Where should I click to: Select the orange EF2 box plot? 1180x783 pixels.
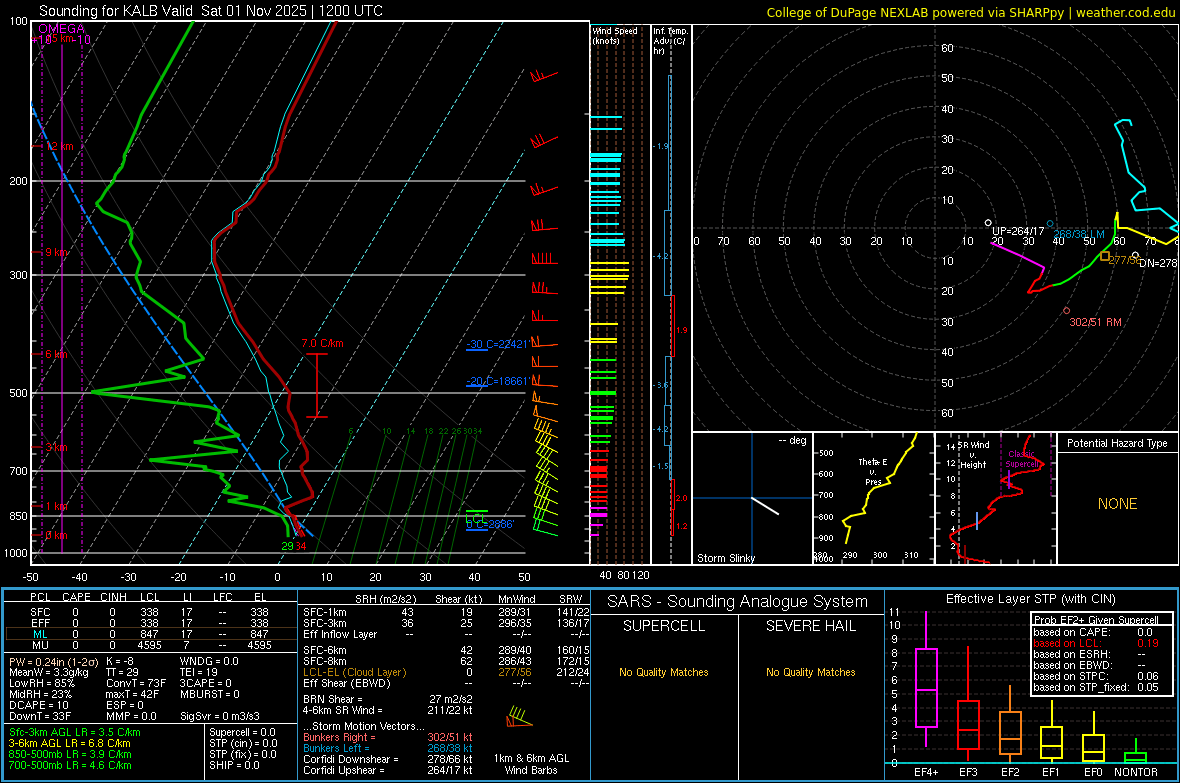pos(1010,725)
